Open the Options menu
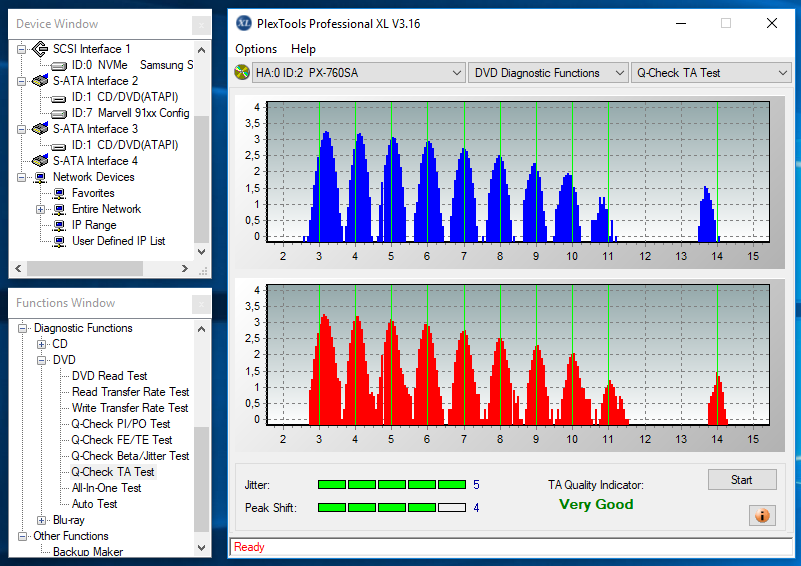The image size is (801, 566). click(256, 49)
